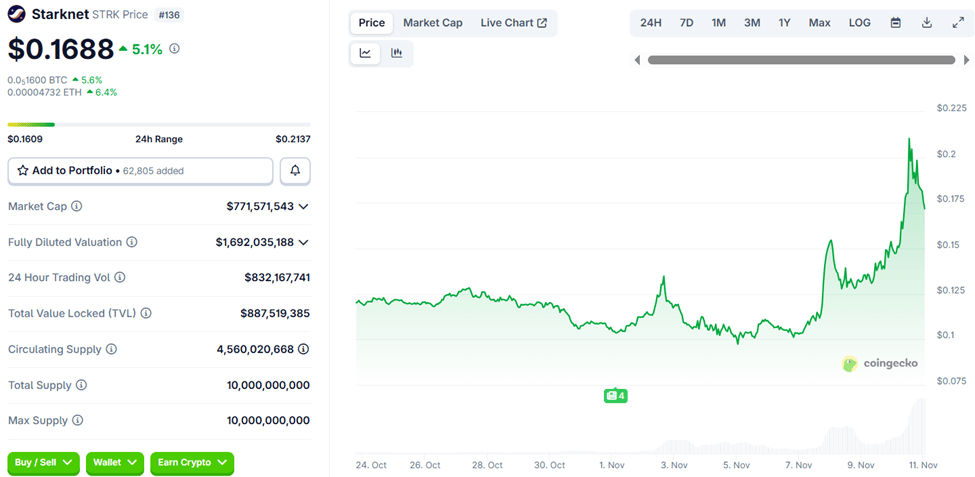Switch to candlestick chart view icon
Image resolution: width=975 pixels, height=477 pixels.
[397, 53]
